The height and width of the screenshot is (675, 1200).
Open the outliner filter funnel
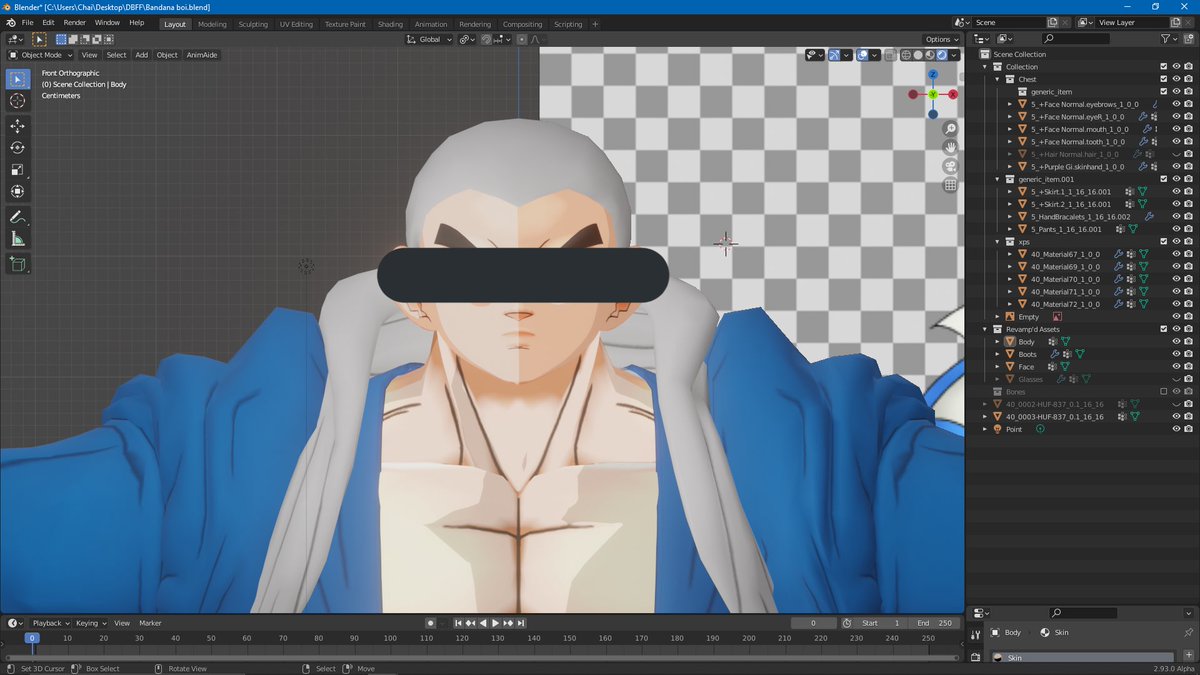1166,38
